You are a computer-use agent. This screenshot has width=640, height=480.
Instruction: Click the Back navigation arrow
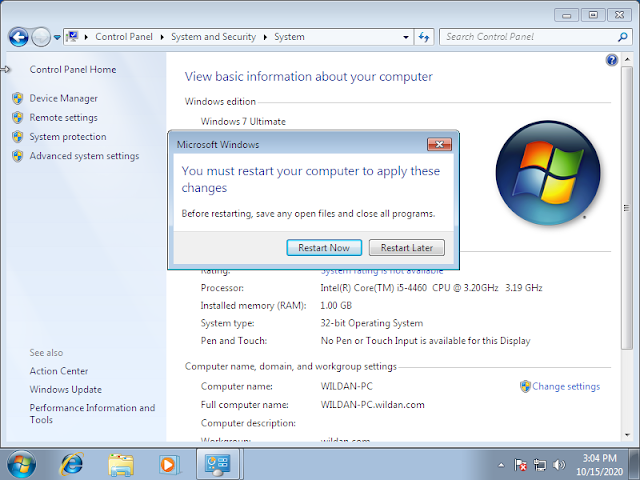coord(18,37)
